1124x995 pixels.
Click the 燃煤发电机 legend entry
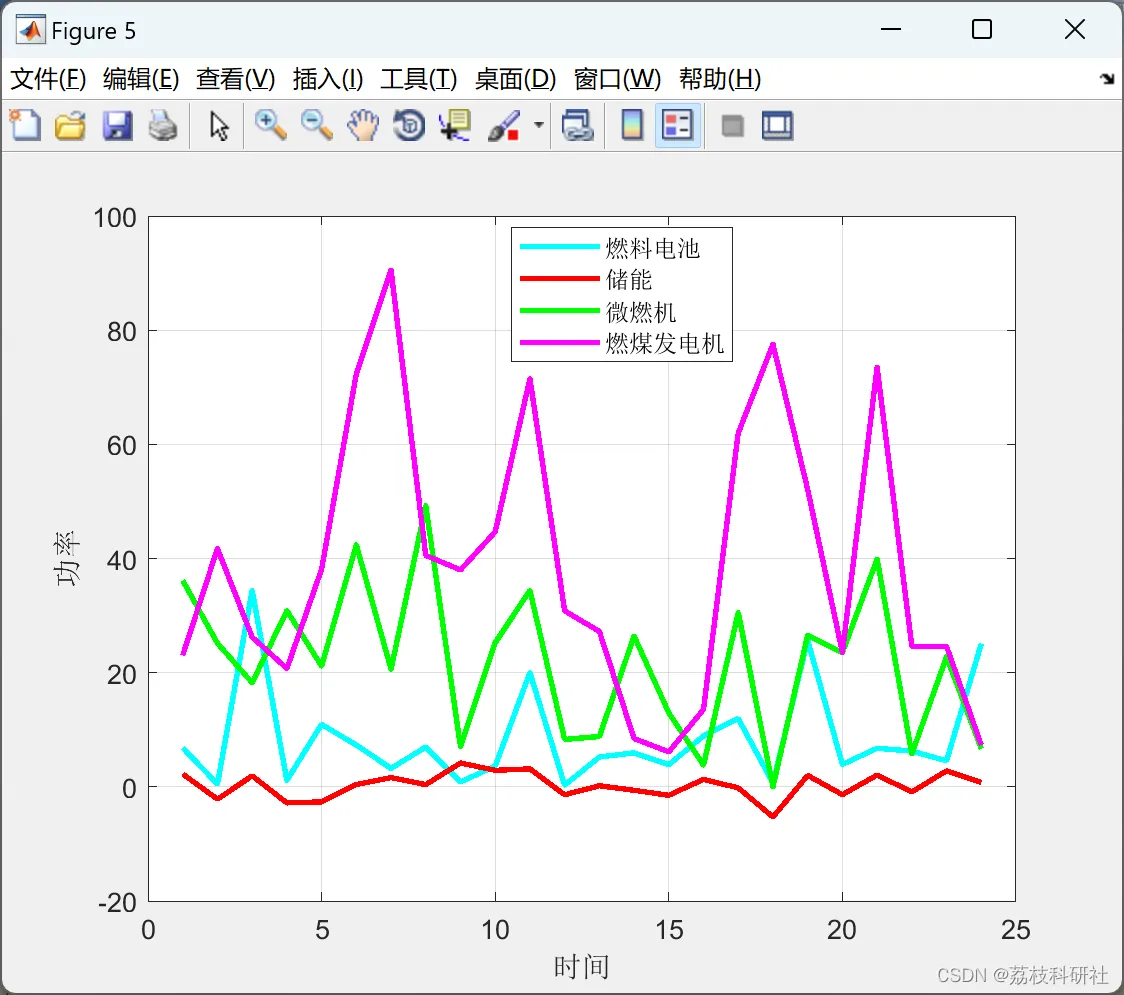(x=665, y=343)
